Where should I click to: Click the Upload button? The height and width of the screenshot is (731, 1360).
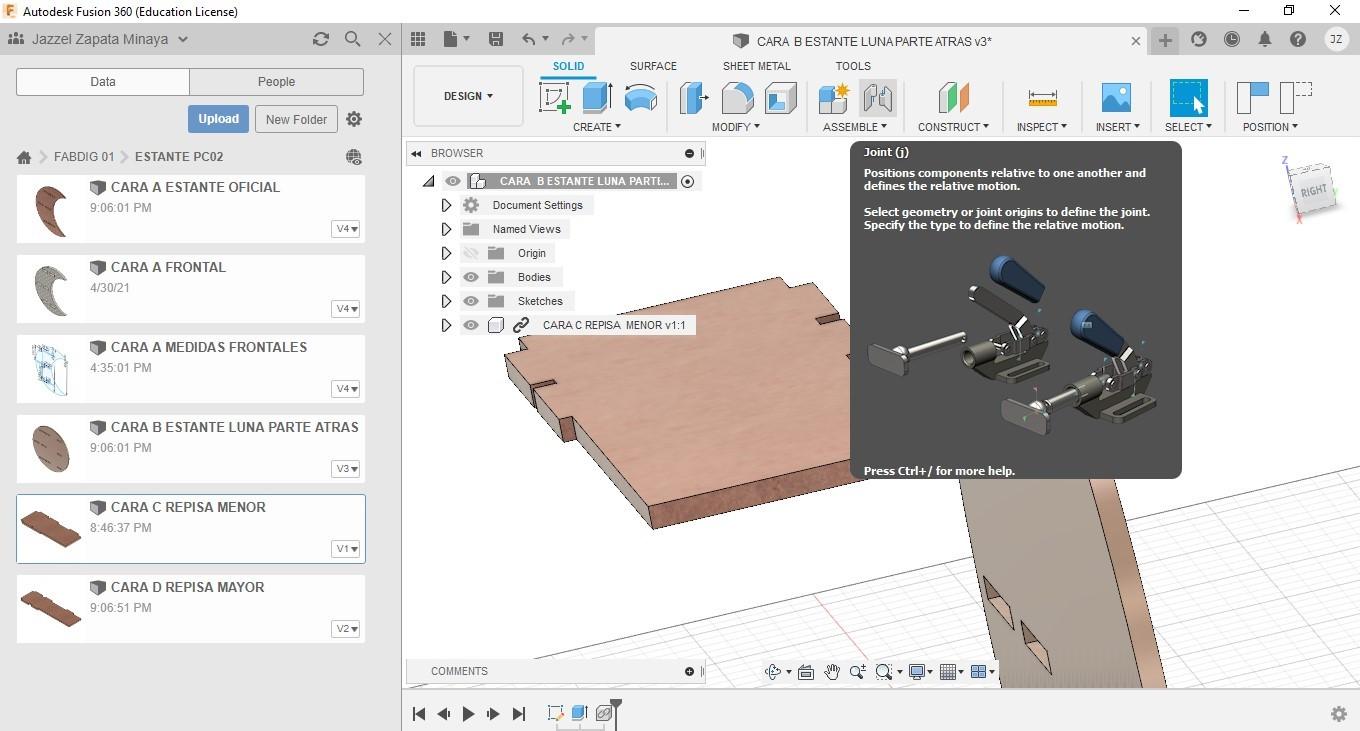coord(218,119)
